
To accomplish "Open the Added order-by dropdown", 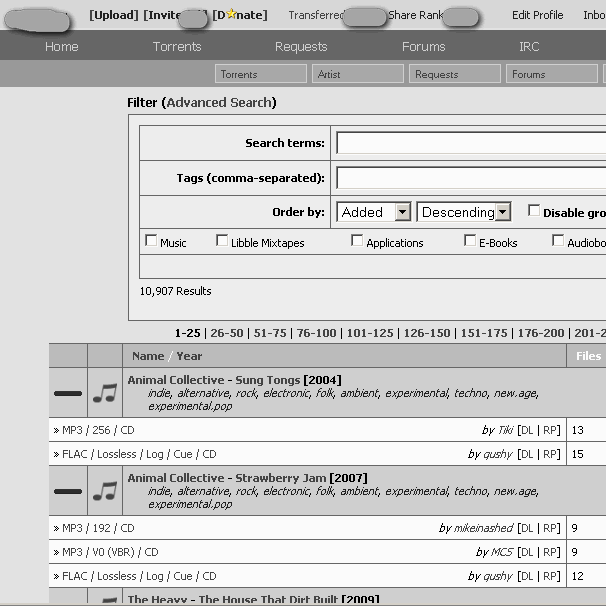I will pos(373,212).
